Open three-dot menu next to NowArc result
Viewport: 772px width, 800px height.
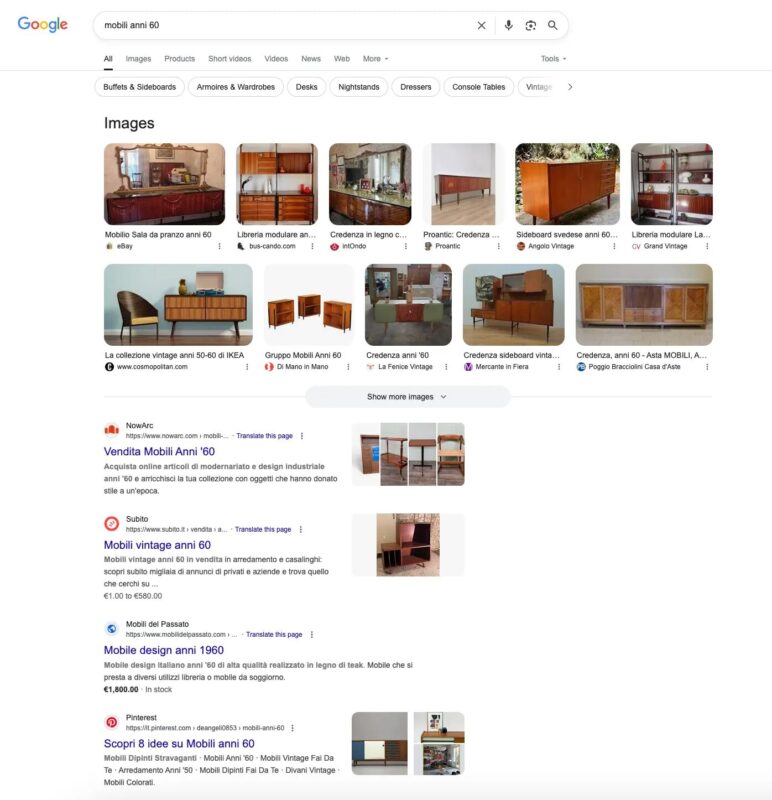[x=302, y=436]
